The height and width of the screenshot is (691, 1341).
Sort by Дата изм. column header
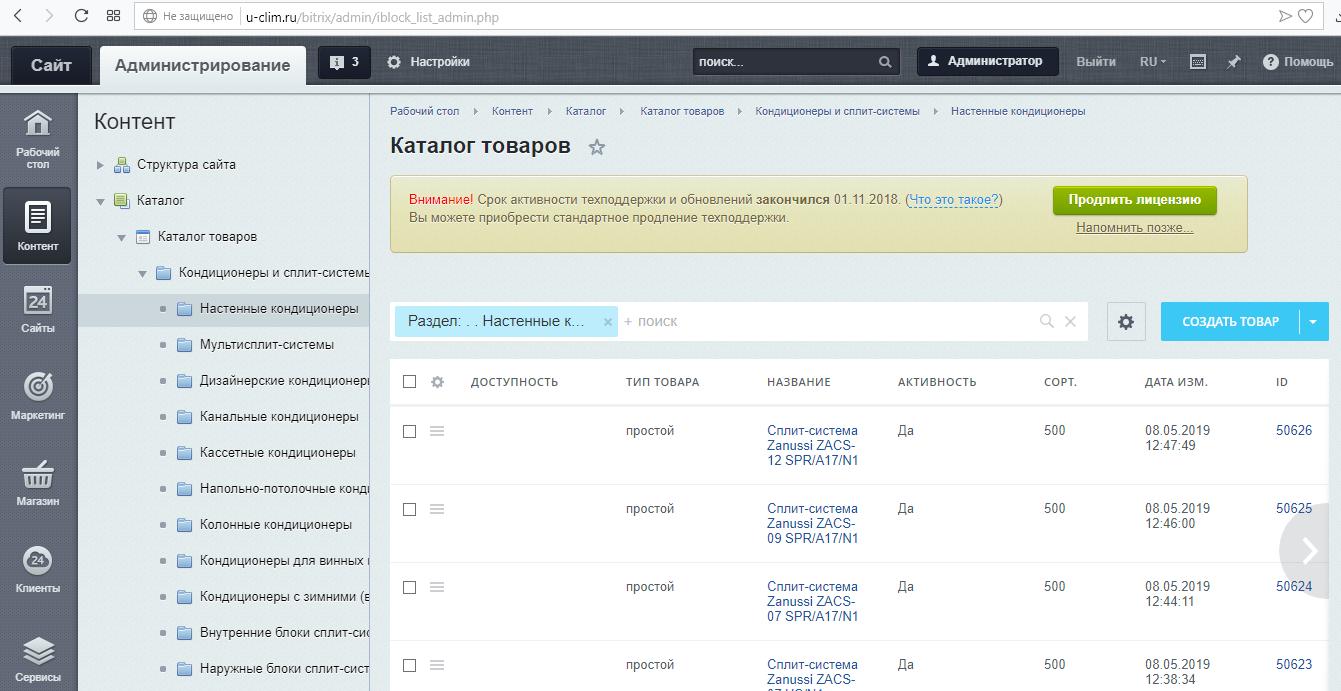tap(1176, 382)
